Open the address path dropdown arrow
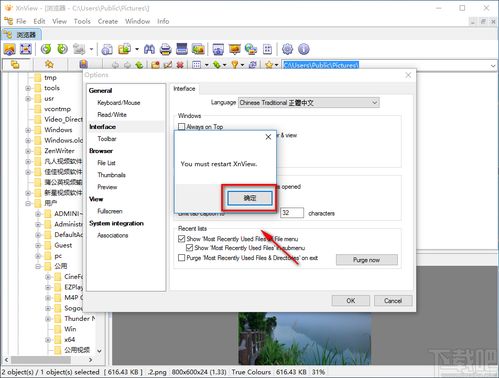The height and width of the screenshot is (378, 499). point(493,66)
